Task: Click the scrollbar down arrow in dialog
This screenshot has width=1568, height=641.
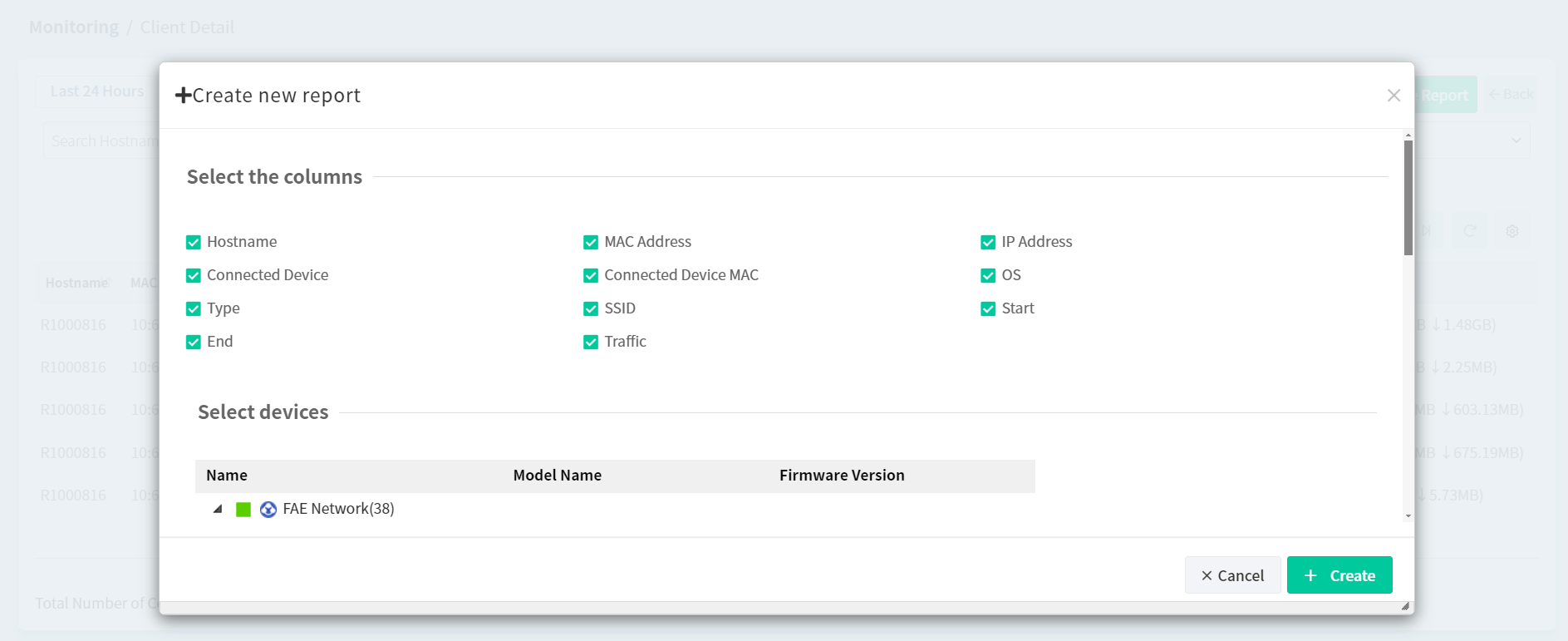Action: tap(1408, 516)
